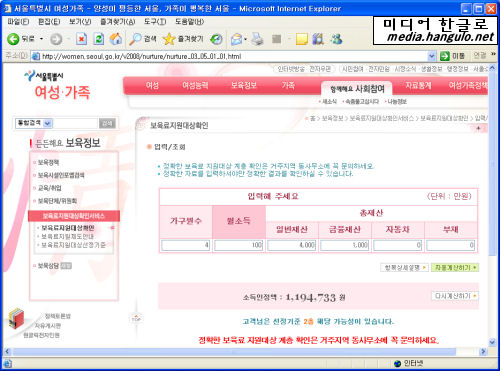Launch the Messenger people icon

click(x=336, y=39)
